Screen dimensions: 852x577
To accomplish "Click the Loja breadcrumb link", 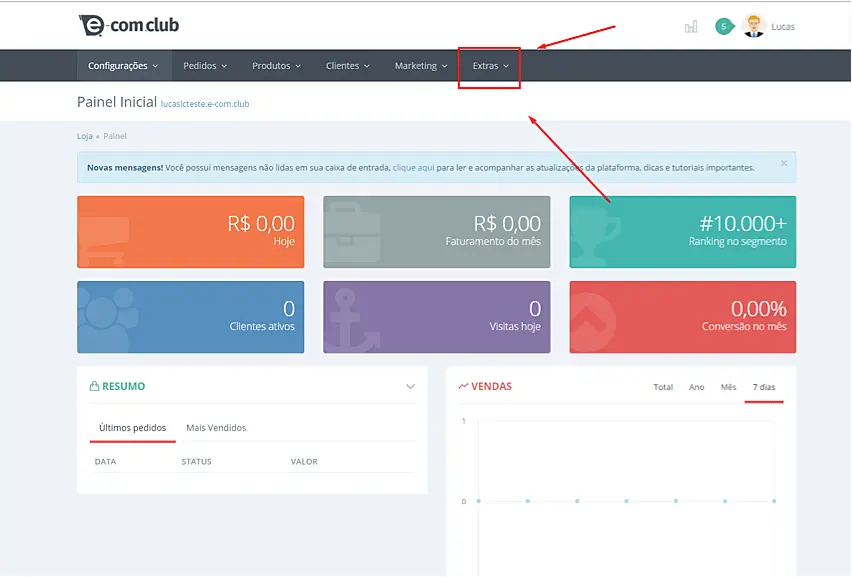I will 84,136.
